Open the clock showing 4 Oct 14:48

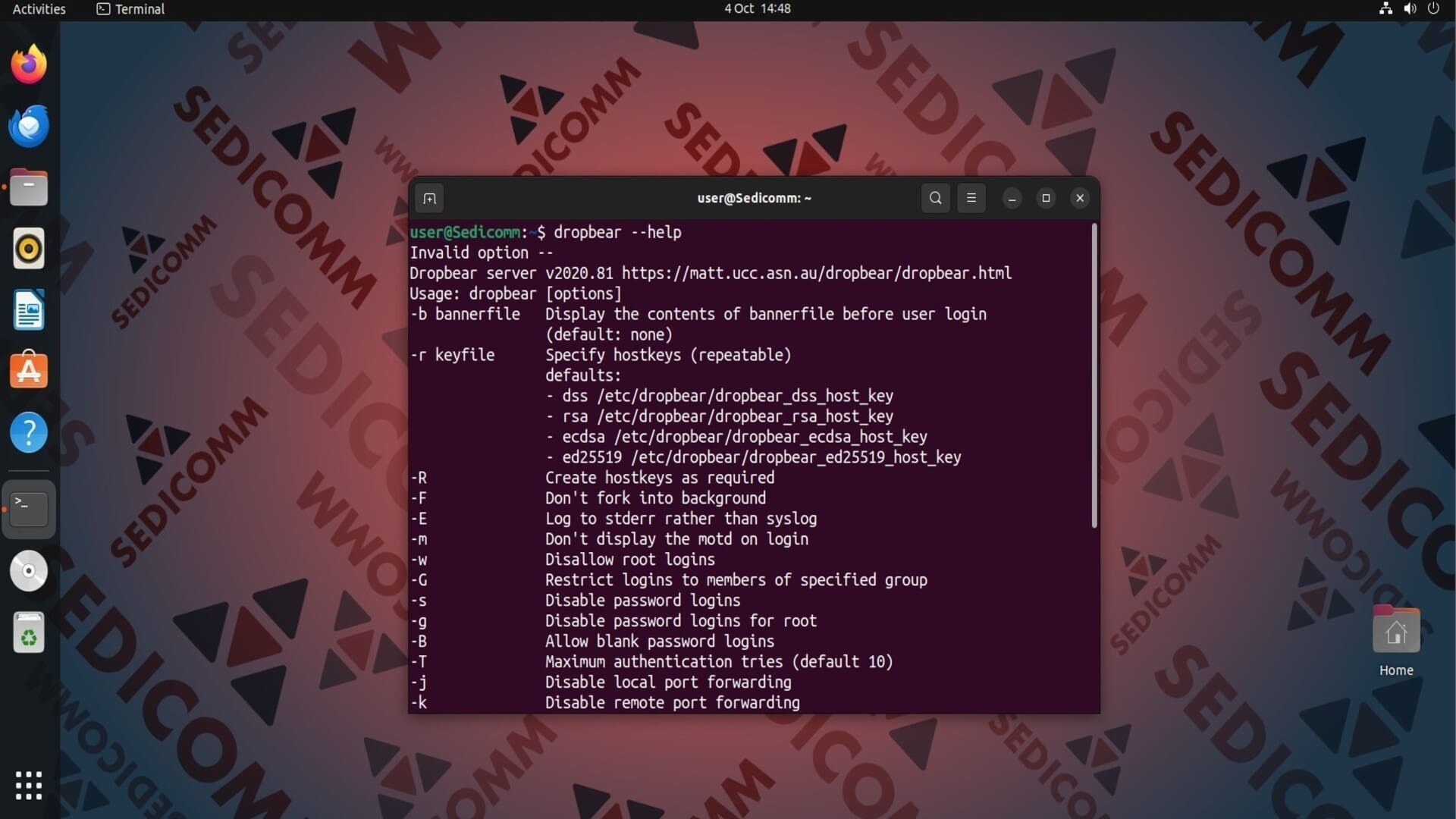757,9
